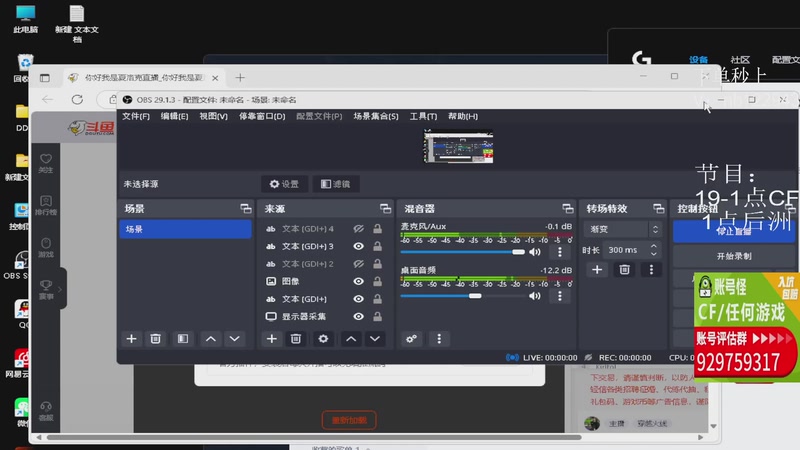This screenshot has width=800, height=450.
Task: Open new browser tab plus button
Action: tap(240, 78)
